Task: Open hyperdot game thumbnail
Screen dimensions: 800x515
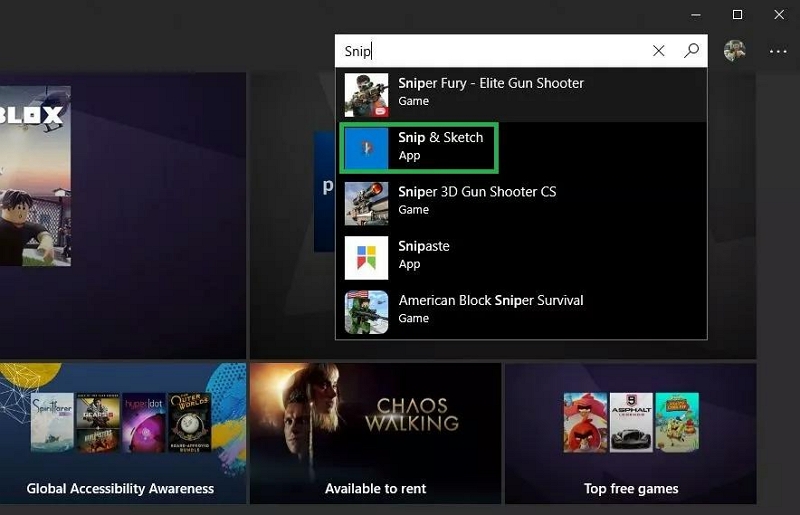Action: click(144, 422)
